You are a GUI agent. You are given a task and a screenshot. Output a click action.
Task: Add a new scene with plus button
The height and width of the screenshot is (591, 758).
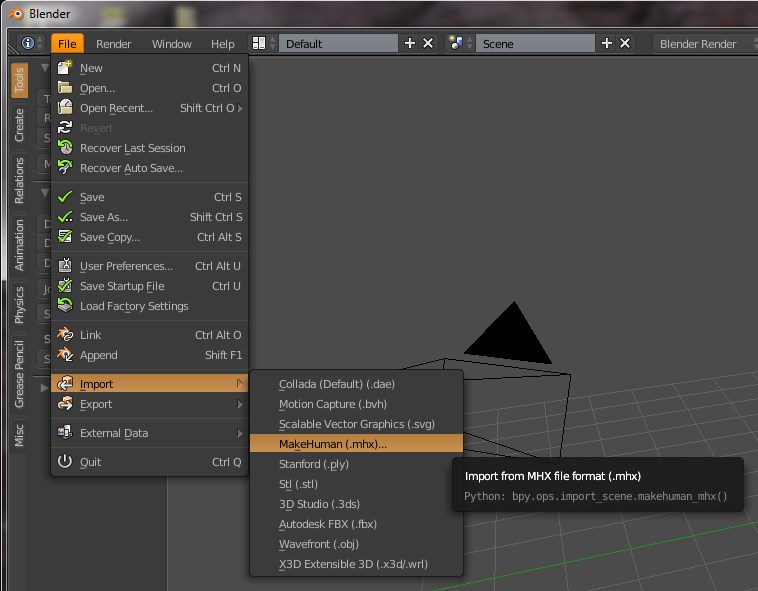click(606, 44)
